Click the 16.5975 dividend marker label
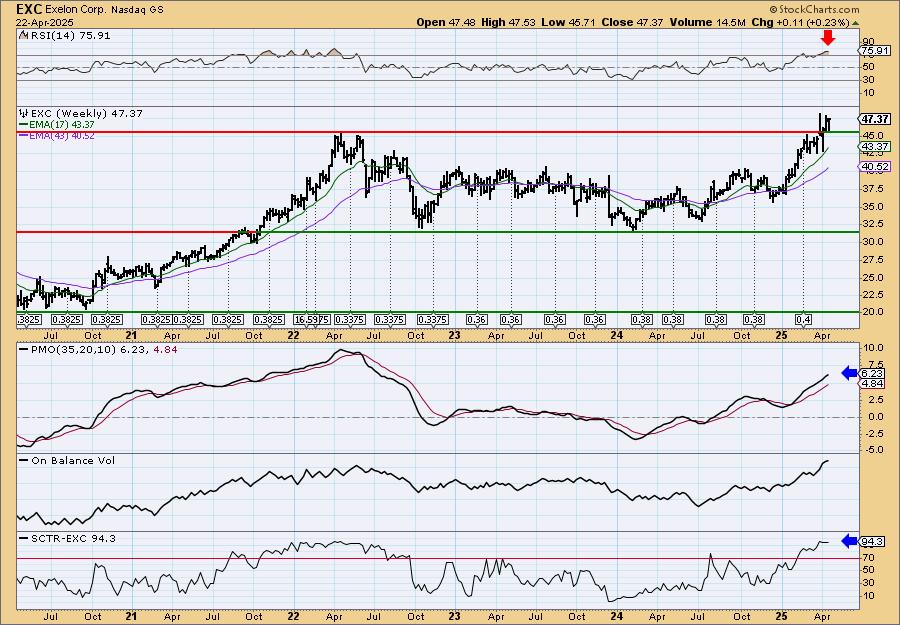Viewport: 900px width, 625px height. coord(311,320)
